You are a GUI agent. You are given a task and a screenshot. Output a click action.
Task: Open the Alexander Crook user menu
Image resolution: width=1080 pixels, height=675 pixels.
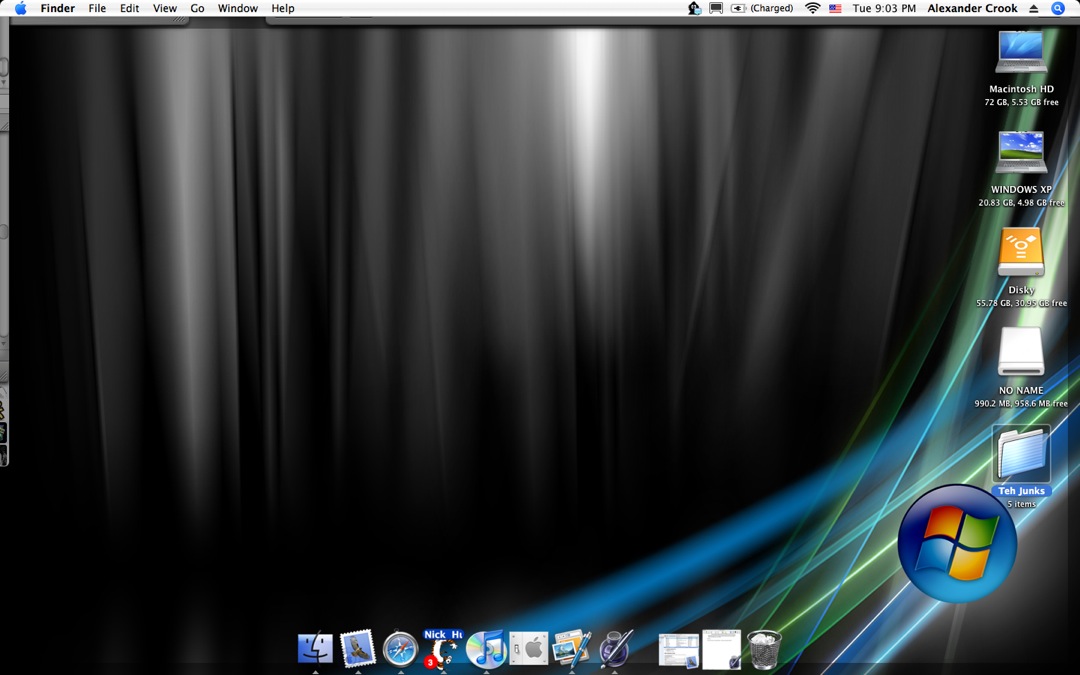(x=973, y=8)
